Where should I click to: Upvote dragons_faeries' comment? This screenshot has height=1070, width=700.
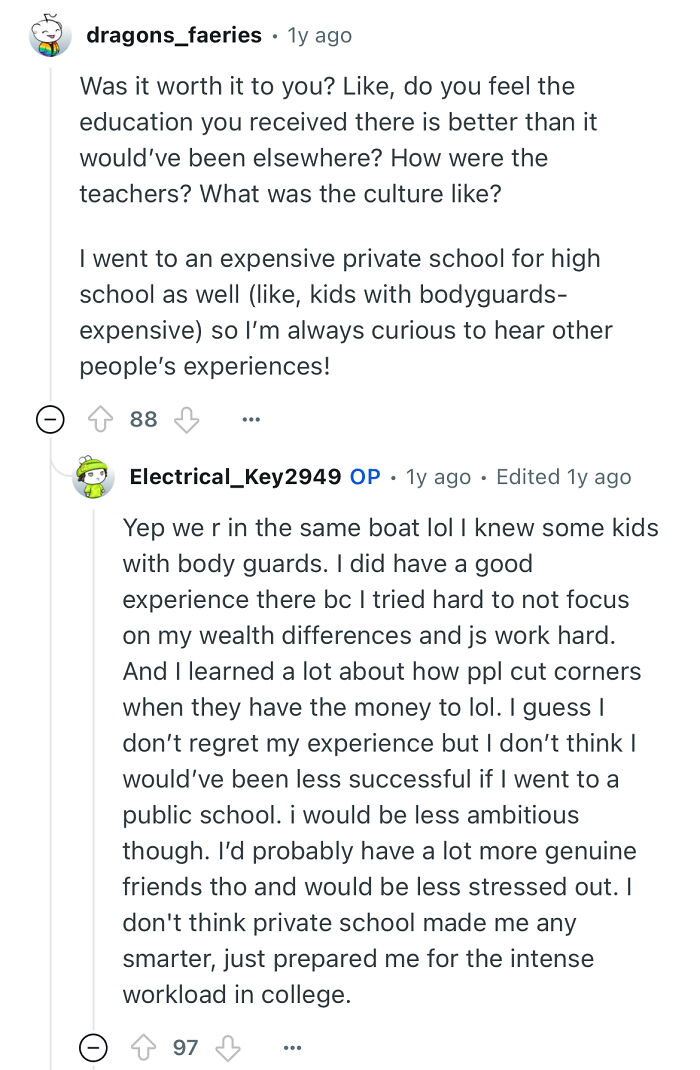pyautogui.click(x=103, y=419)
